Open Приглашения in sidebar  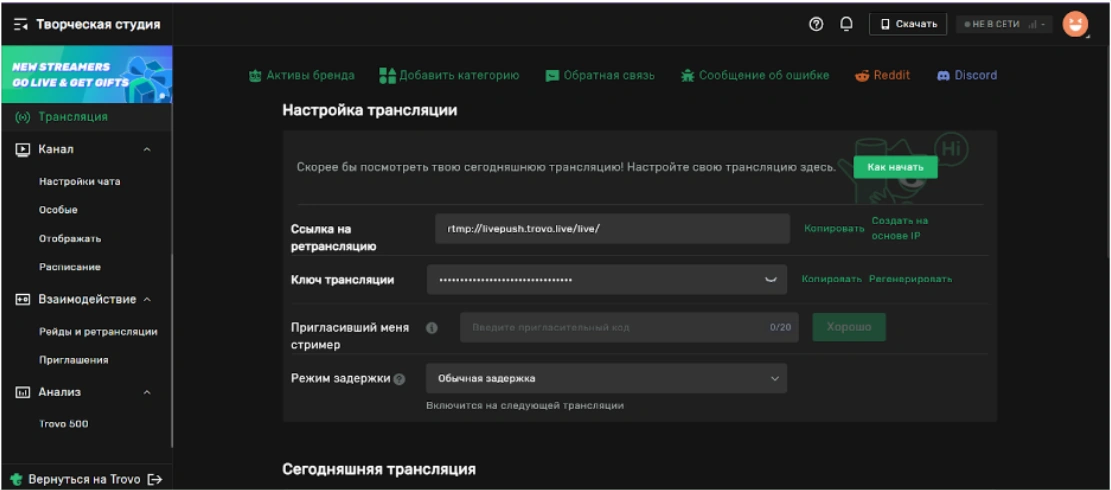pos(74,360)
